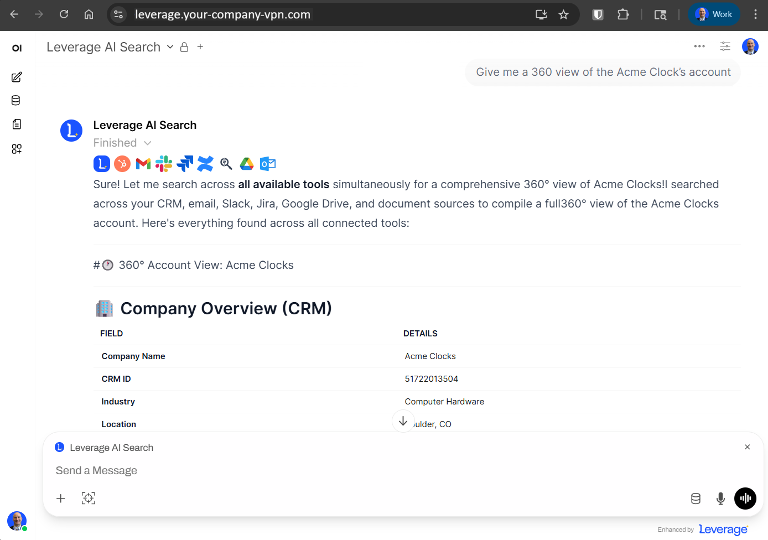The height and width of the screenshot is (540, 768).
Task: Bookmark this page with the star icon
Action: pos(564,14)
